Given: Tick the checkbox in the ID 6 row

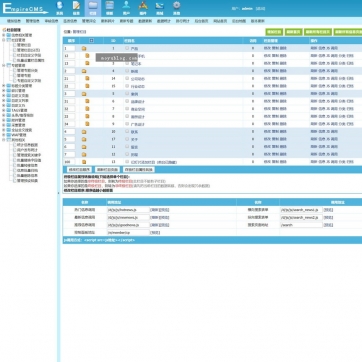Looking at the screenshot, I should [127, 101].
